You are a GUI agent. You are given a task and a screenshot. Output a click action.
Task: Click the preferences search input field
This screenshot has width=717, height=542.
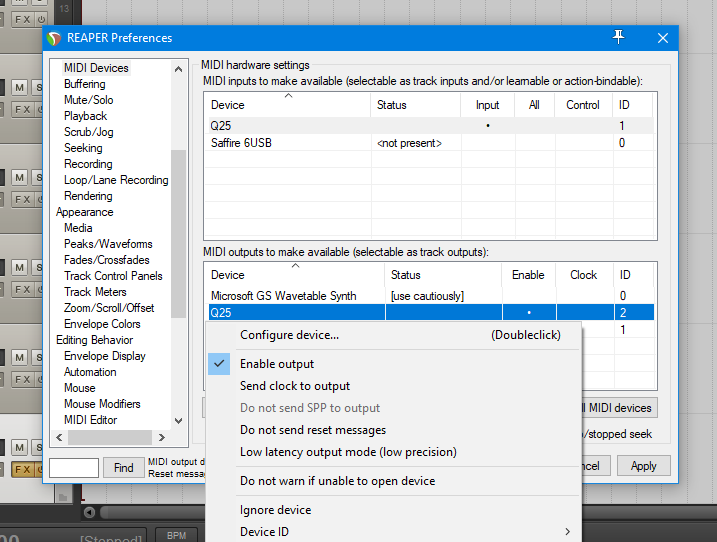pyautogui.click(x=74, y=467)
